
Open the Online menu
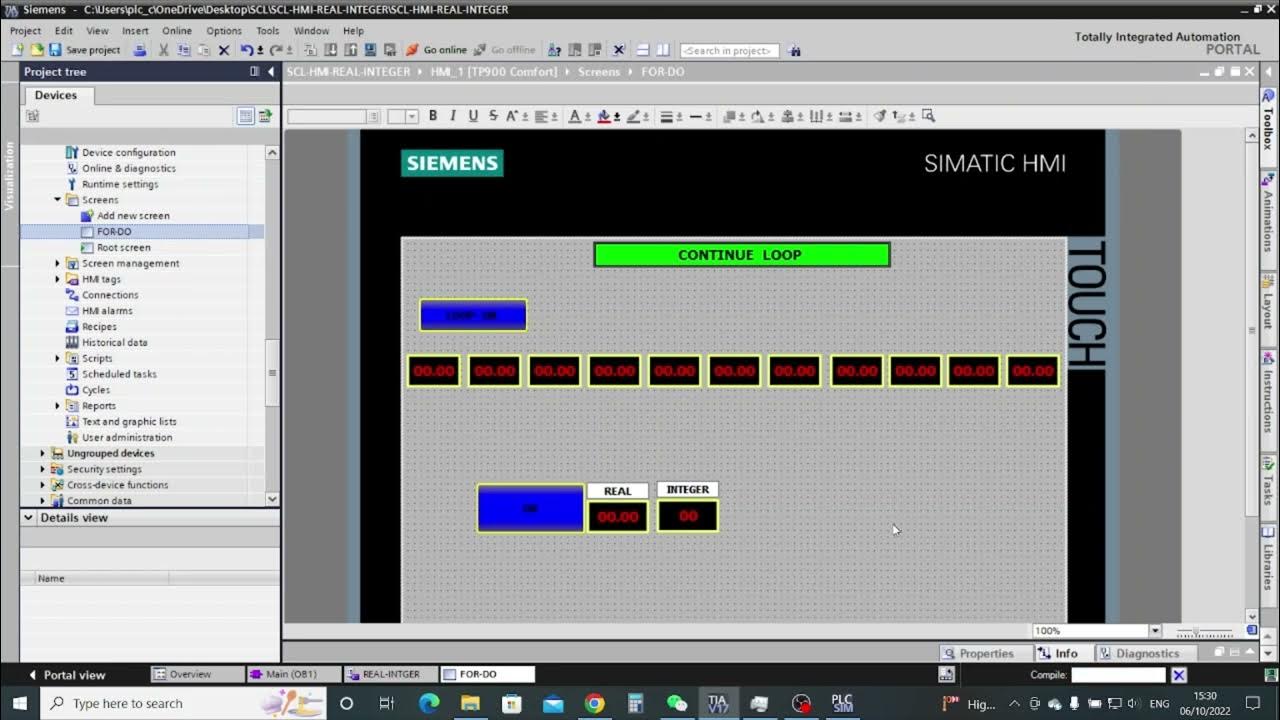[177, 31]
